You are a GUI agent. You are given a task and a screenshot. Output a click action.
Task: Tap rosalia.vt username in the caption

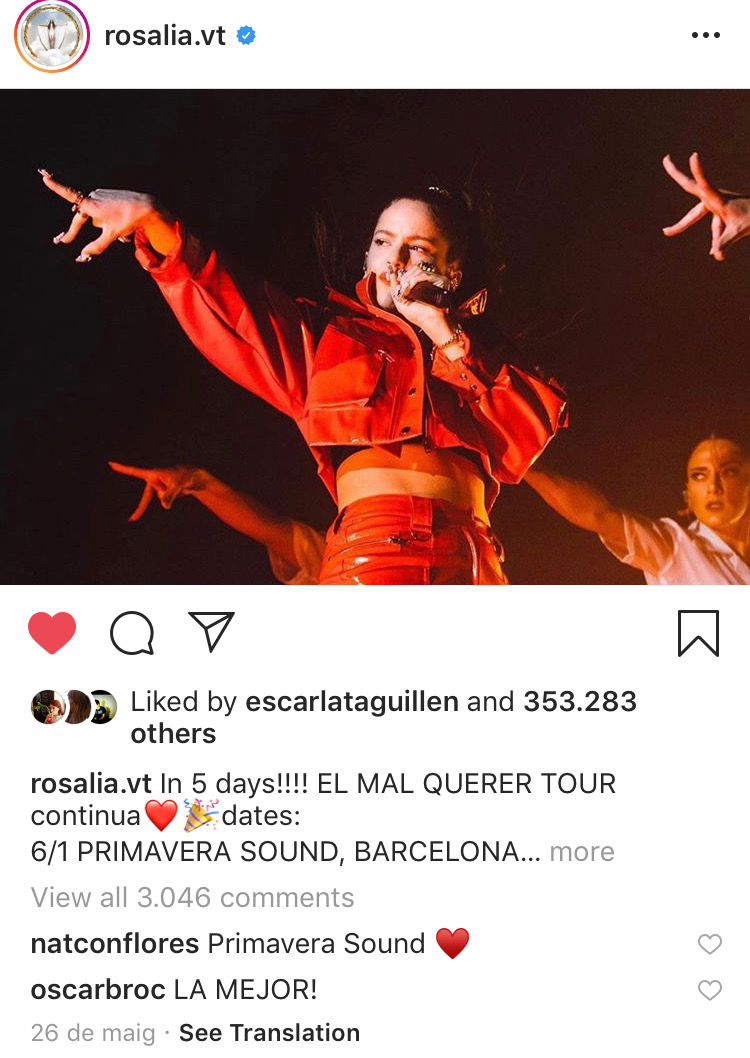(91, 784)
